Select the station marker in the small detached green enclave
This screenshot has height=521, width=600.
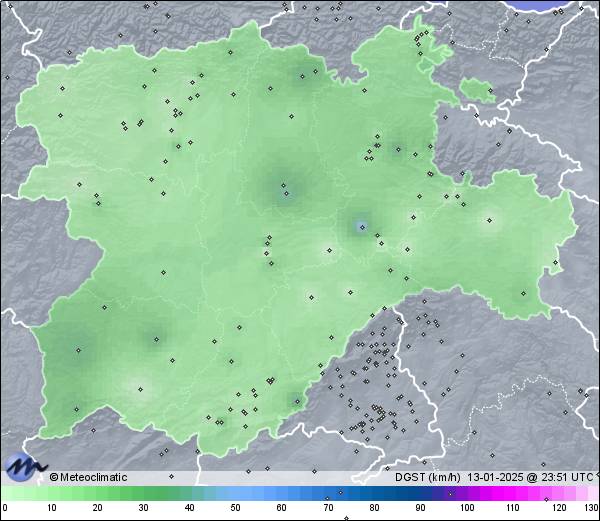(490, 91)
